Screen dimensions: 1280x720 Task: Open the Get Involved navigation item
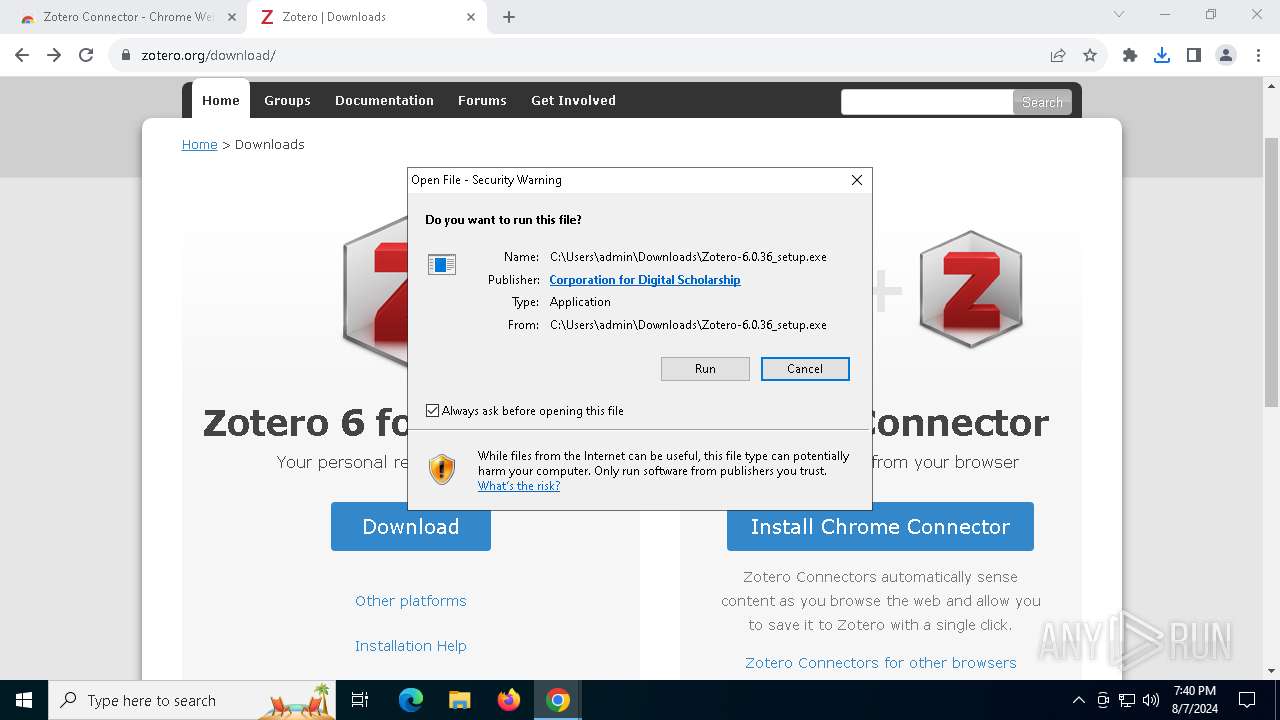[x=573, y=100]
